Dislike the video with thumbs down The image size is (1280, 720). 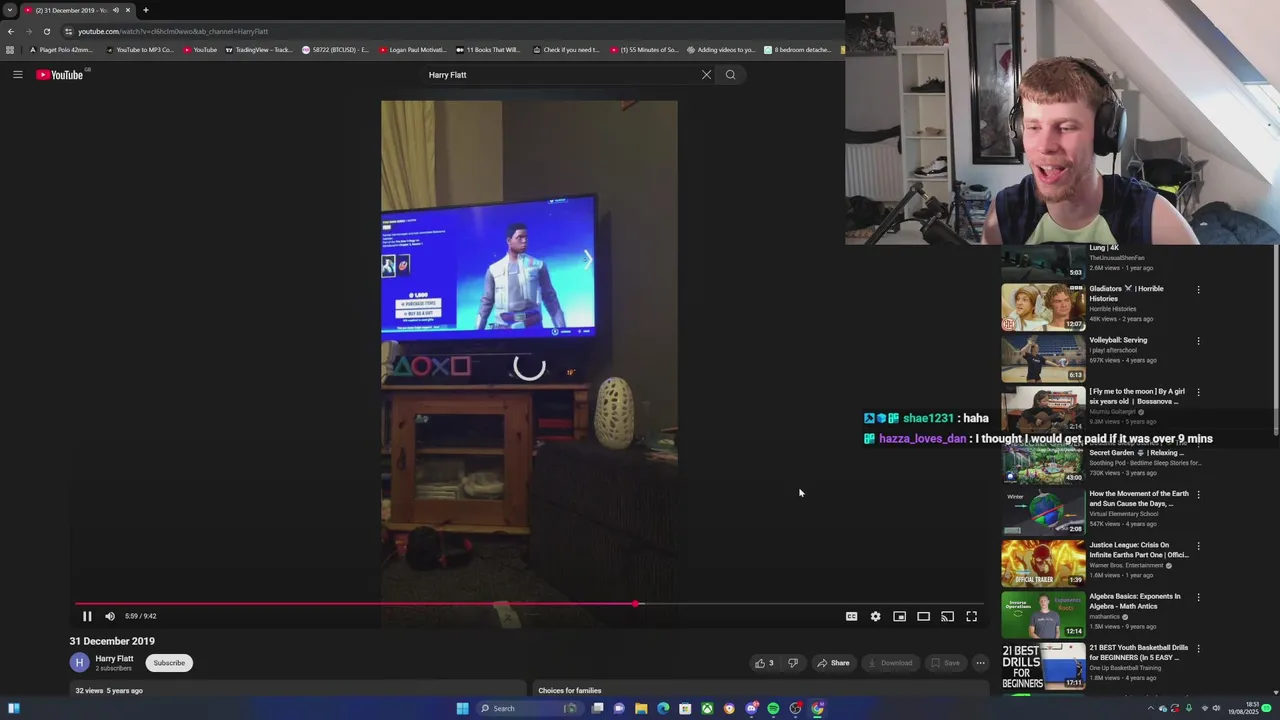793,663
